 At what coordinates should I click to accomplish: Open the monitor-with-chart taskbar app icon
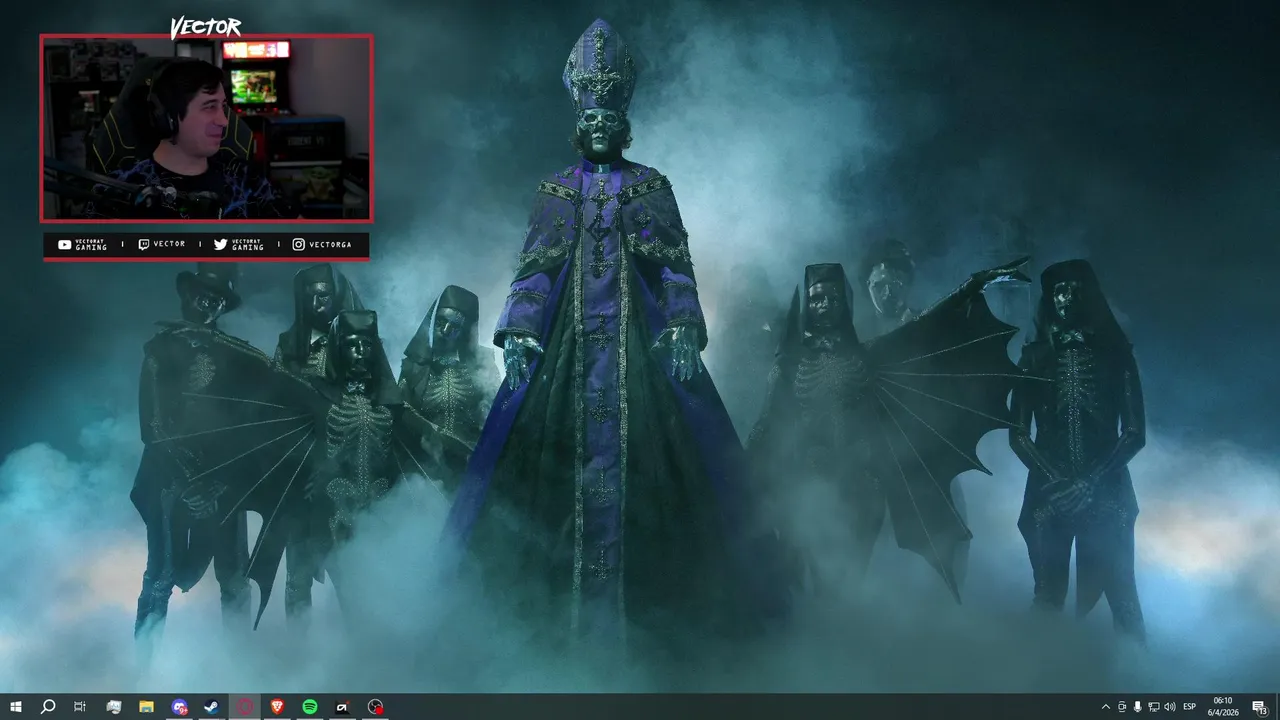tap(114, 707)
